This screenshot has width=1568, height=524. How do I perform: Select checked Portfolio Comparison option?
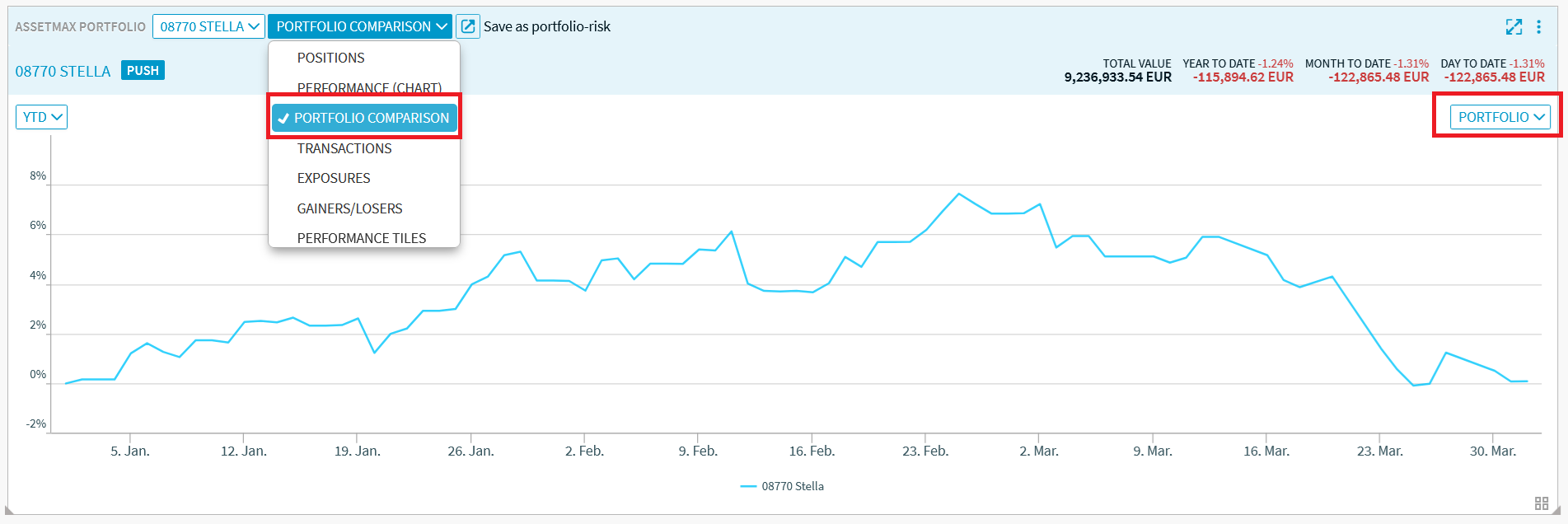(364, 118)
